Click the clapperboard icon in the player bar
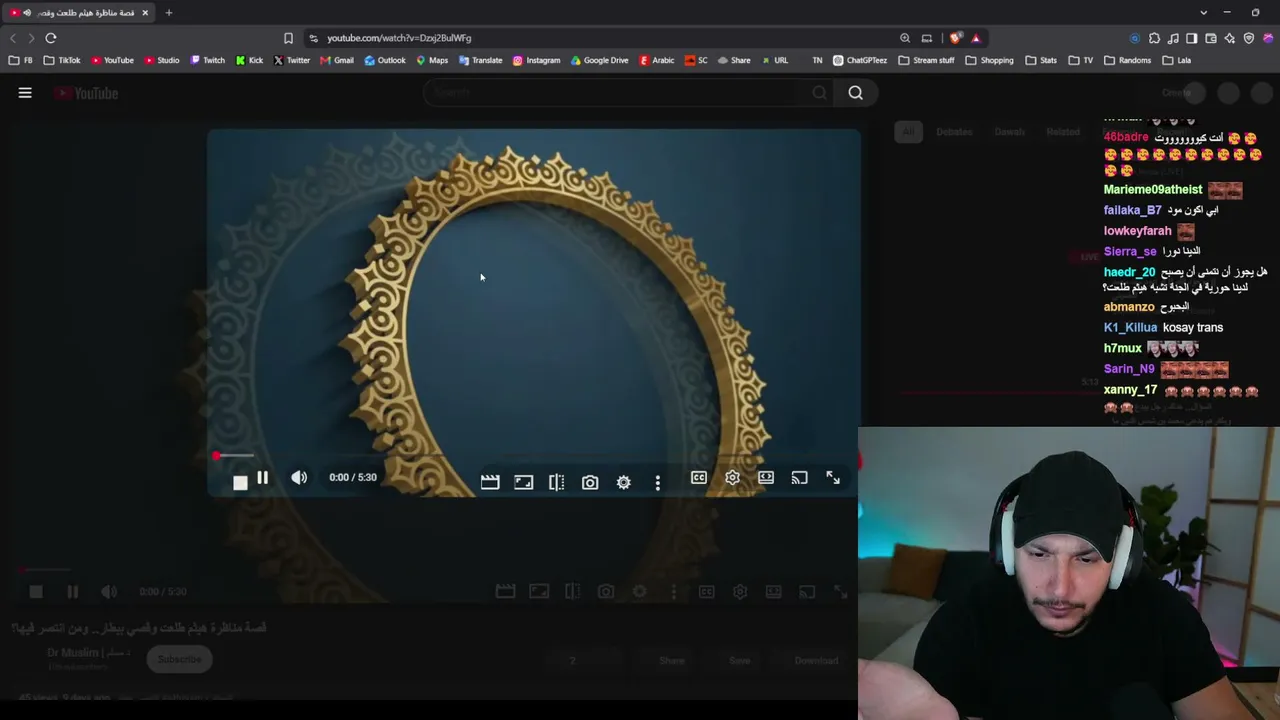1280x720 pixels. 490,482
